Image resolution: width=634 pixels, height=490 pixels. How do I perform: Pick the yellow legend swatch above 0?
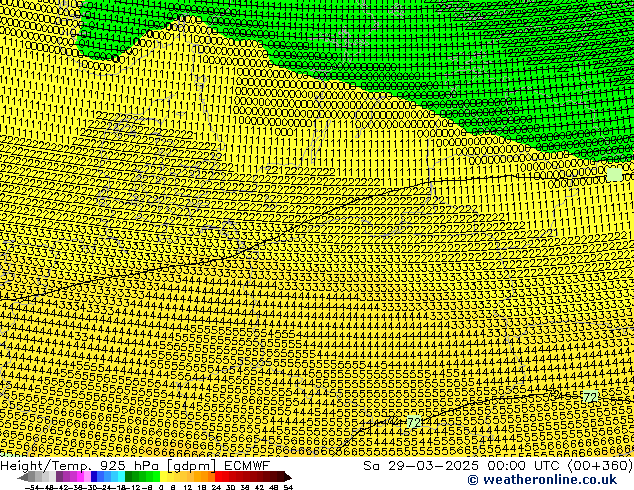point(163,476)
